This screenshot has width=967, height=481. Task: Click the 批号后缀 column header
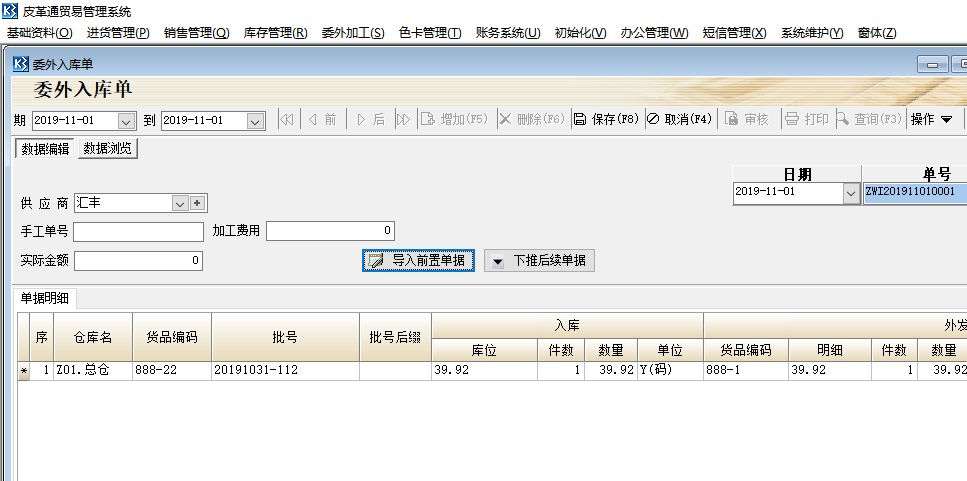pos(395,337)
